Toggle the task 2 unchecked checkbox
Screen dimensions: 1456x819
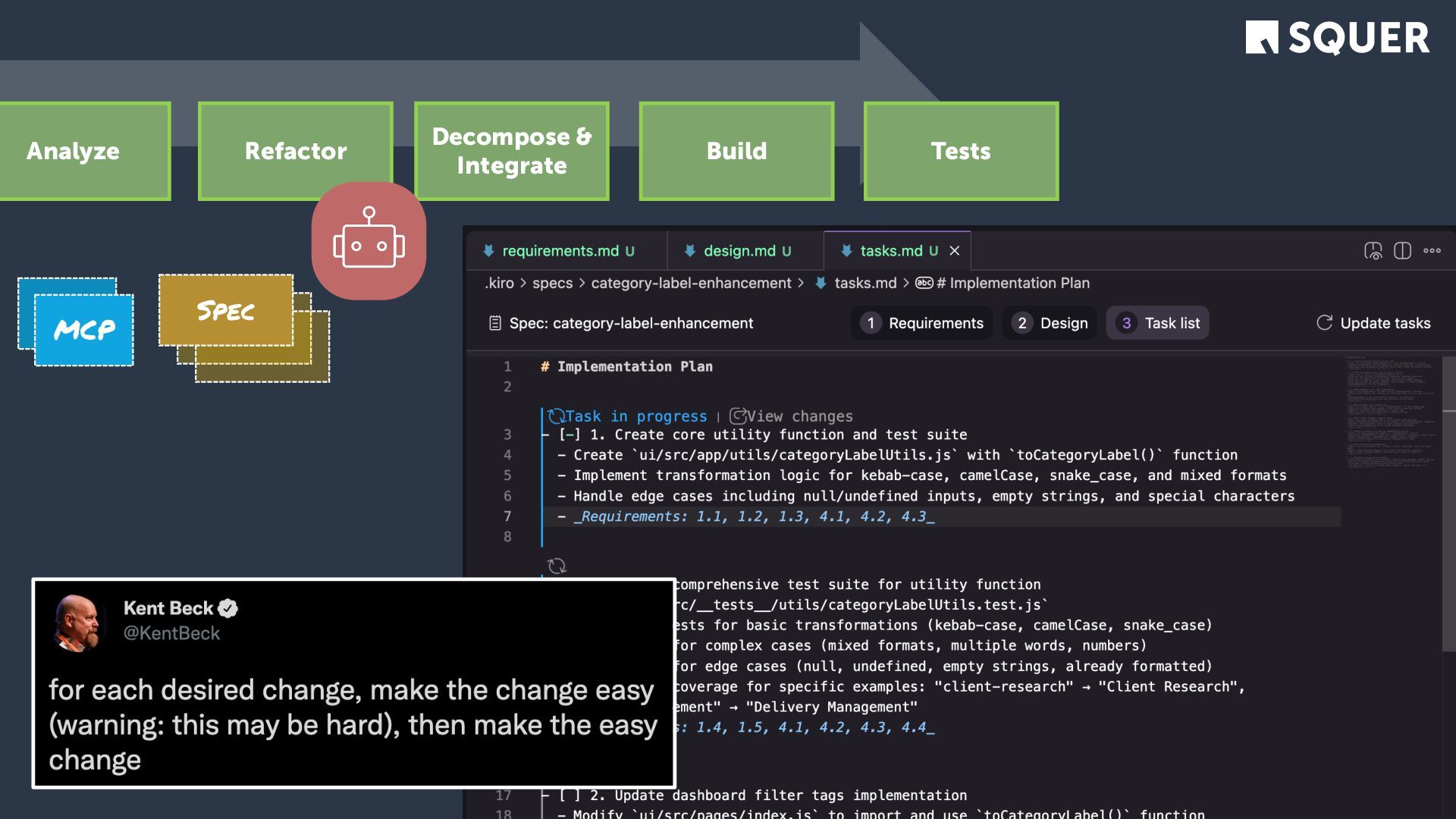570,795
